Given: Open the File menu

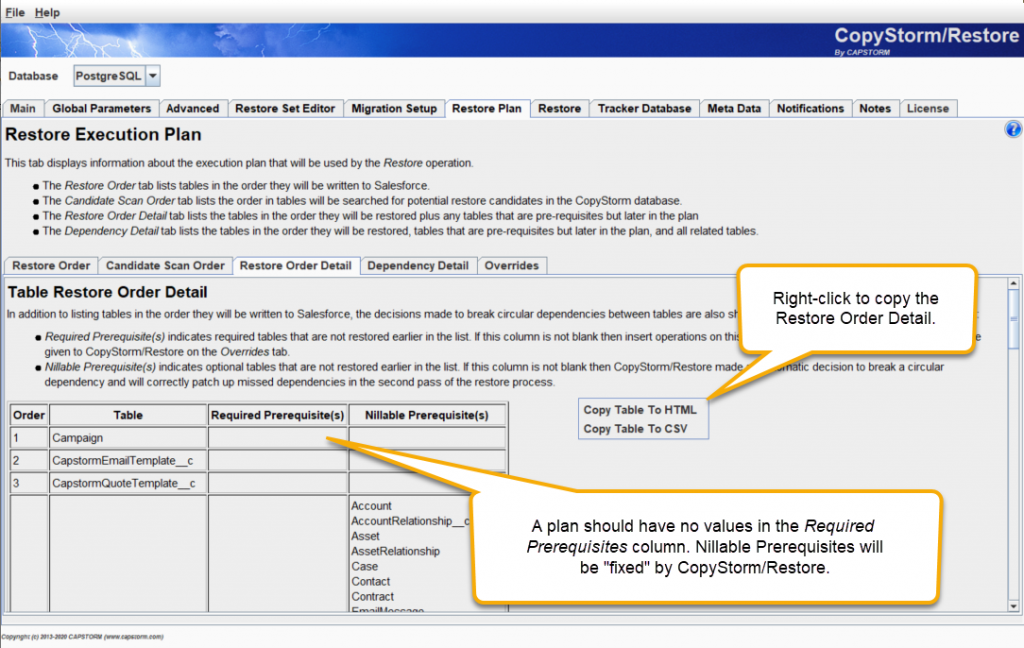Looking at the screenshot, I should 15,12.
